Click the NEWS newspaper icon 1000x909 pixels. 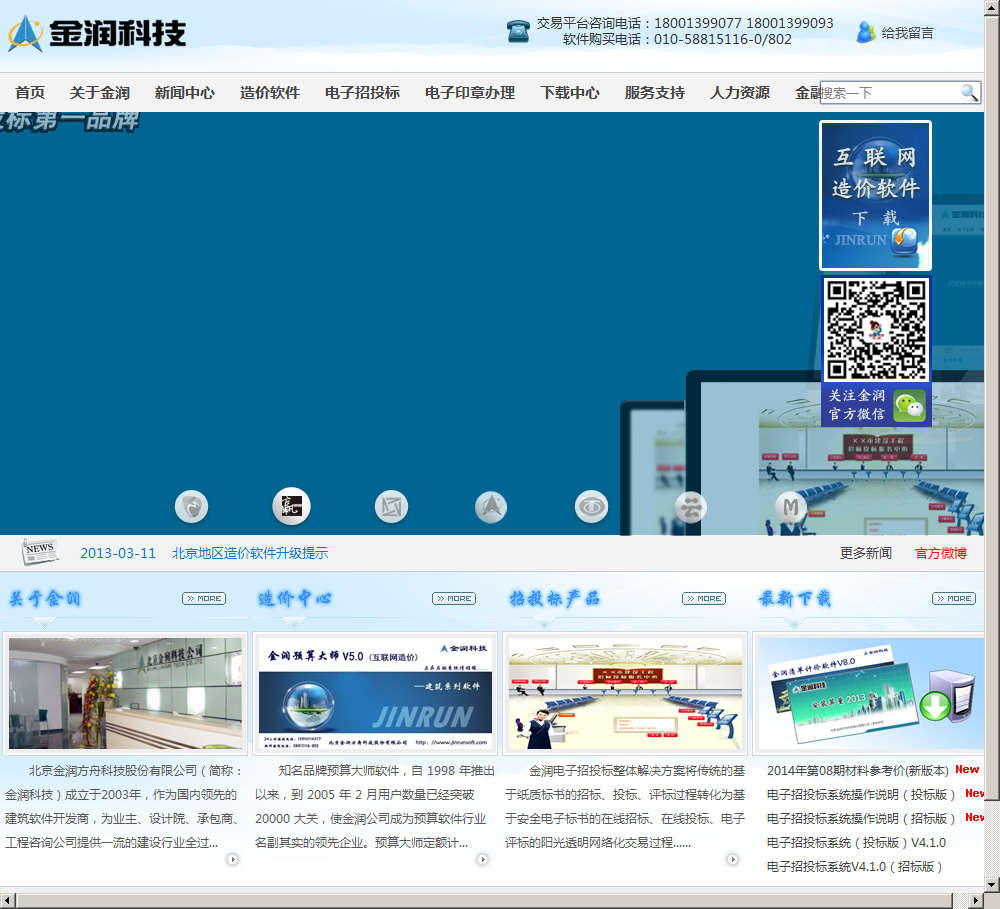pos(40,552)
